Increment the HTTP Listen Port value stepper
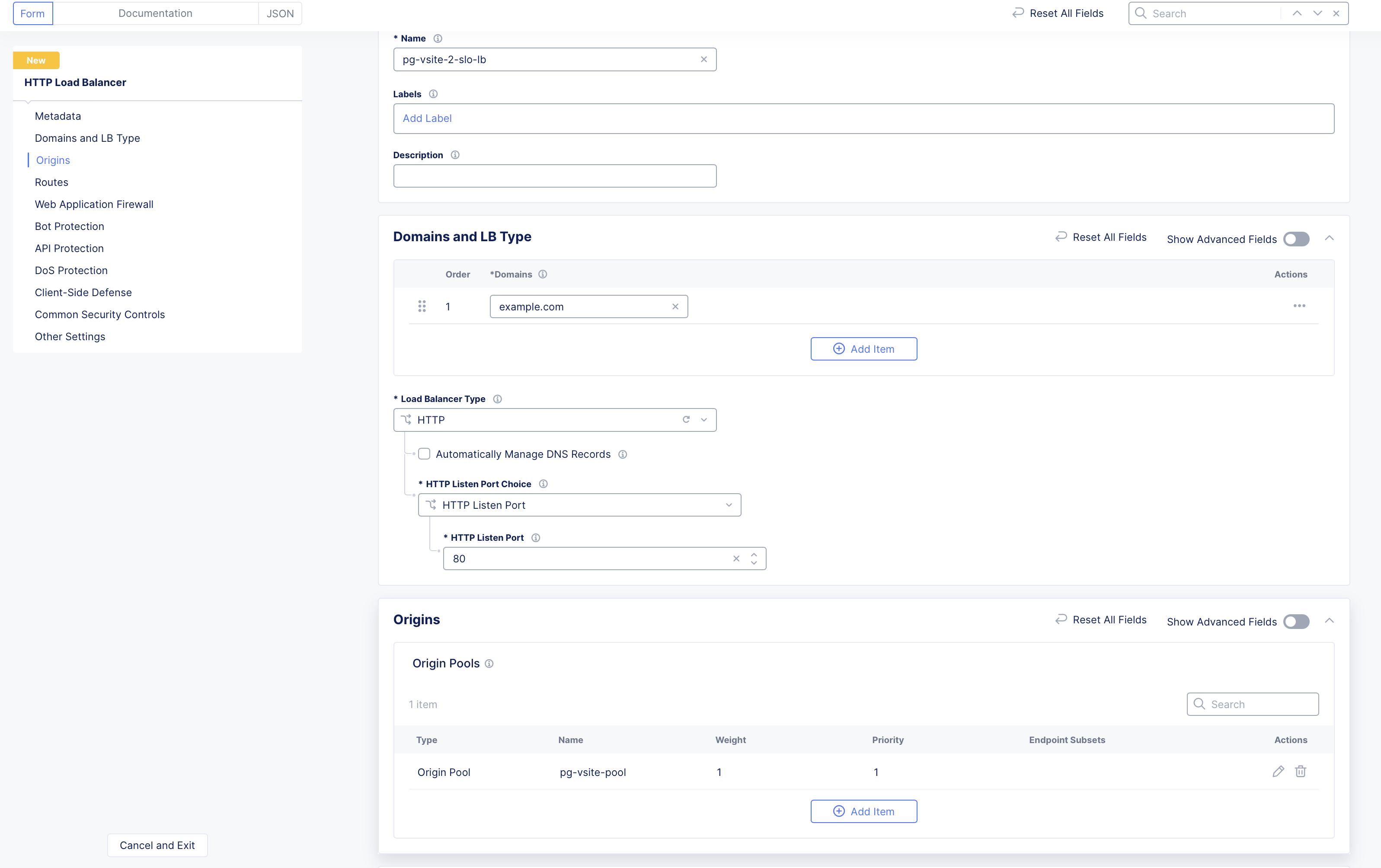 click(x=754, y=555)
